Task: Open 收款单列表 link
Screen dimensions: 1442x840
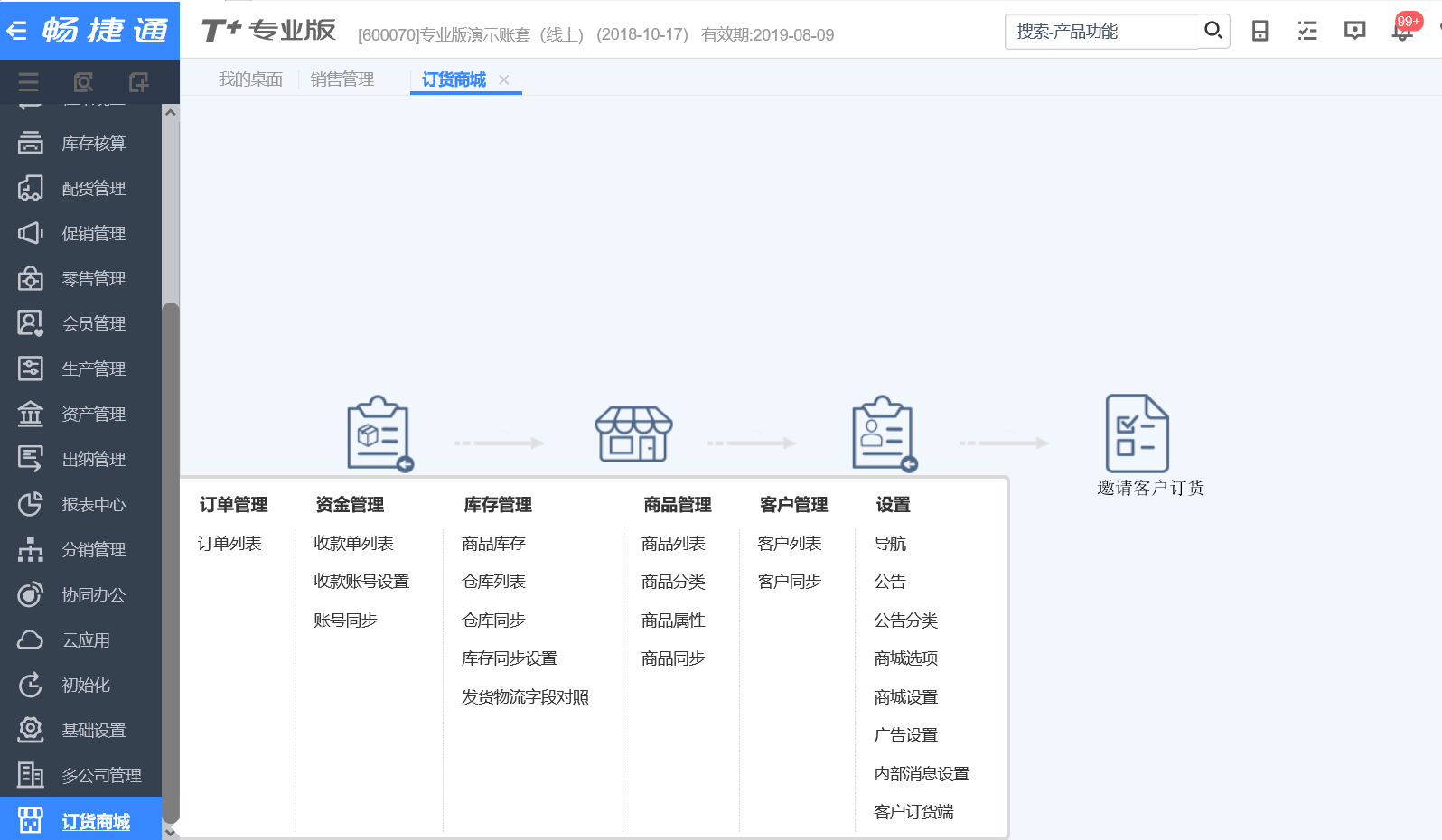Action: pyautogui.click(x=353, y=544)
